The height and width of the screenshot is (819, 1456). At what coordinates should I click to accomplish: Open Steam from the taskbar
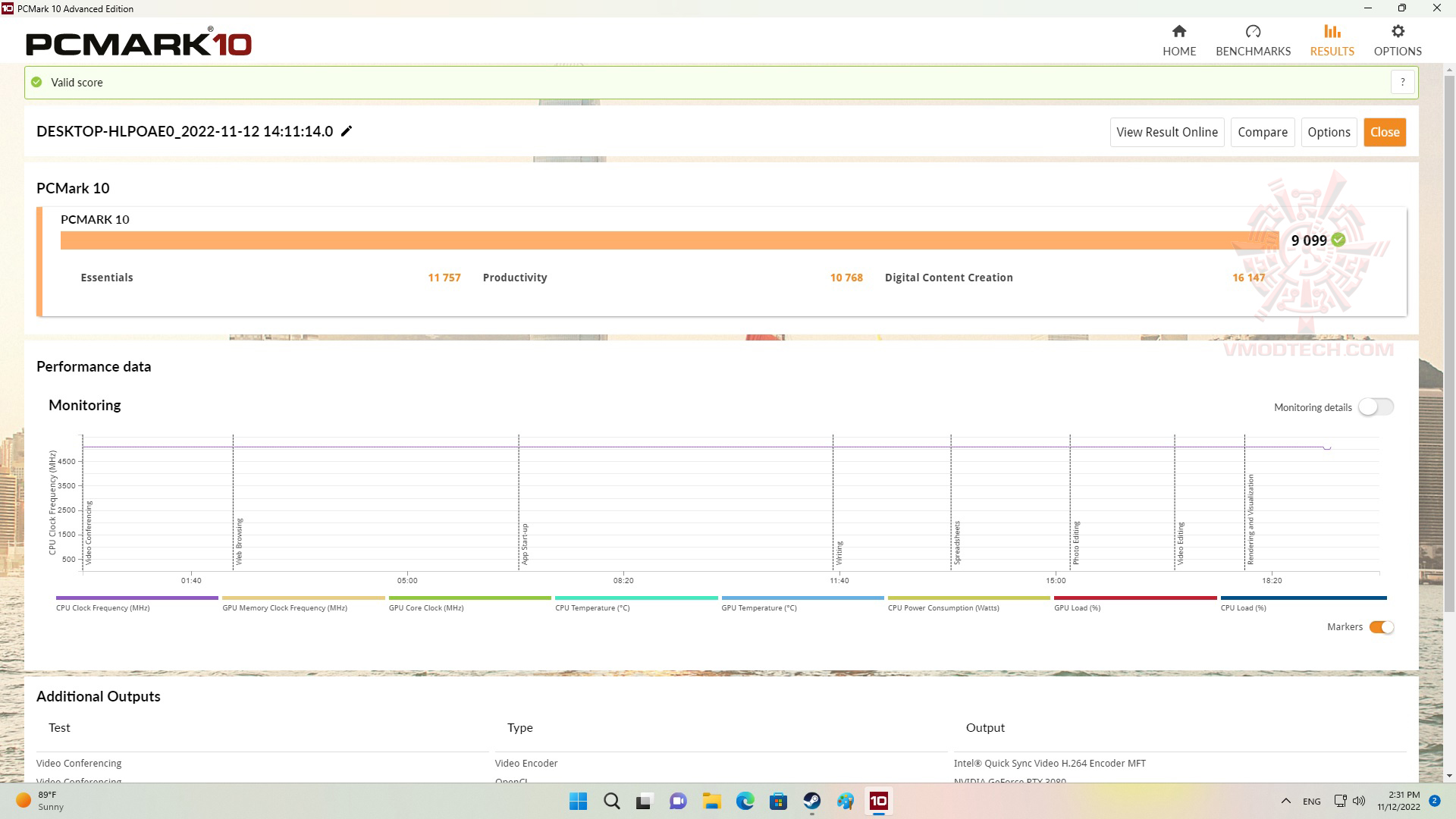(811, 801)
